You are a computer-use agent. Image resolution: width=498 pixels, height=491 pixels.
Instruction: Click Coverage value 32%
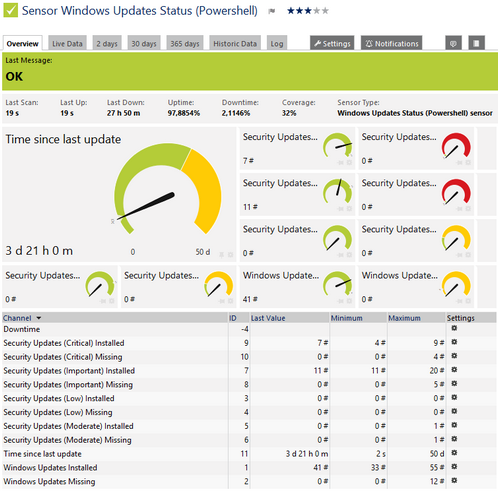(289, 113)
